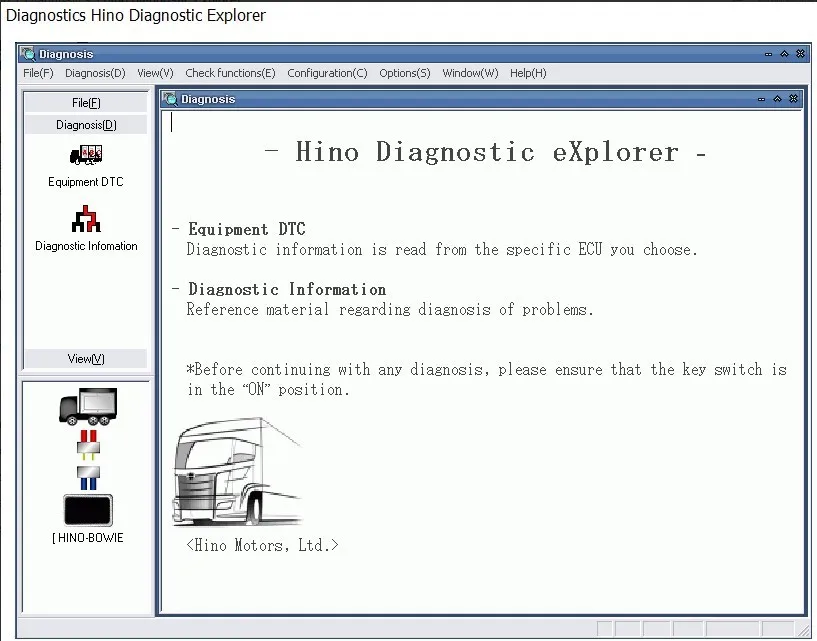Click the key switch ON position note
817x641 pixels.
[x=487, y=379]
